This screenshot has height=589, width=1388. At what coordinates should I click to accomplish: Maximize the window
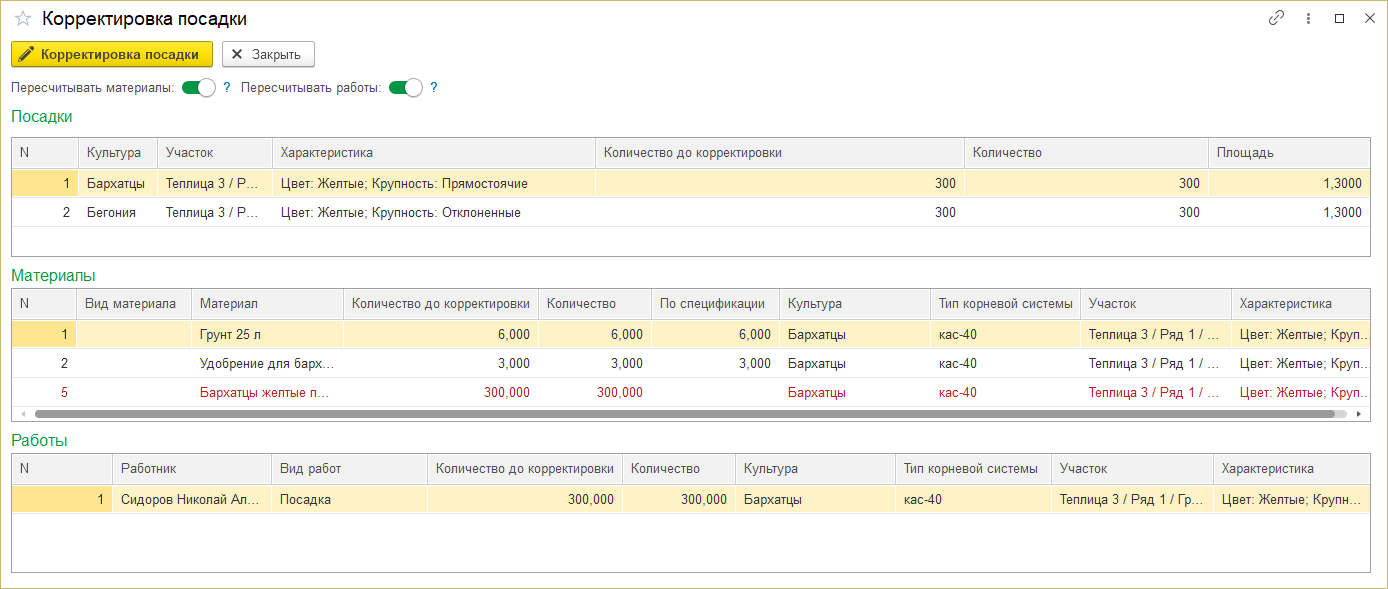pyautogui.click(x=1339, y=18)
